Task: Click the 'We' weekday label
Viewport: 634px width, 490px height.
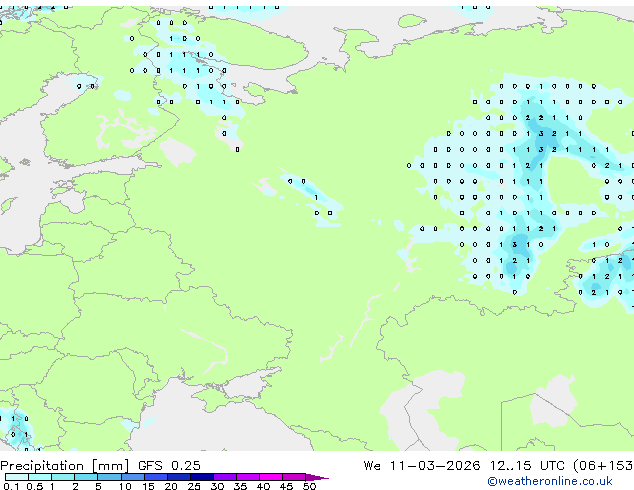Action: coord(372,465)
